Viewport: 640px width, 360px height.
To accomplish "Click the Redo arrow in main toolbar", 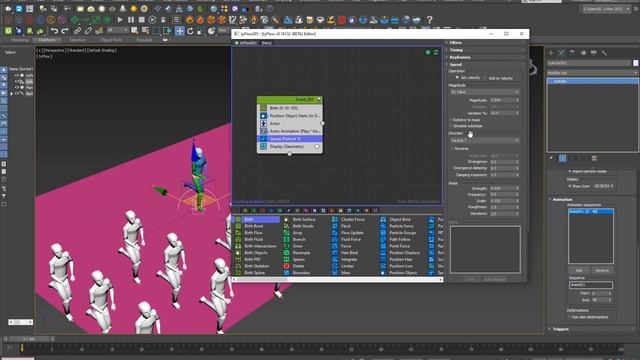I will click(65, 31).
